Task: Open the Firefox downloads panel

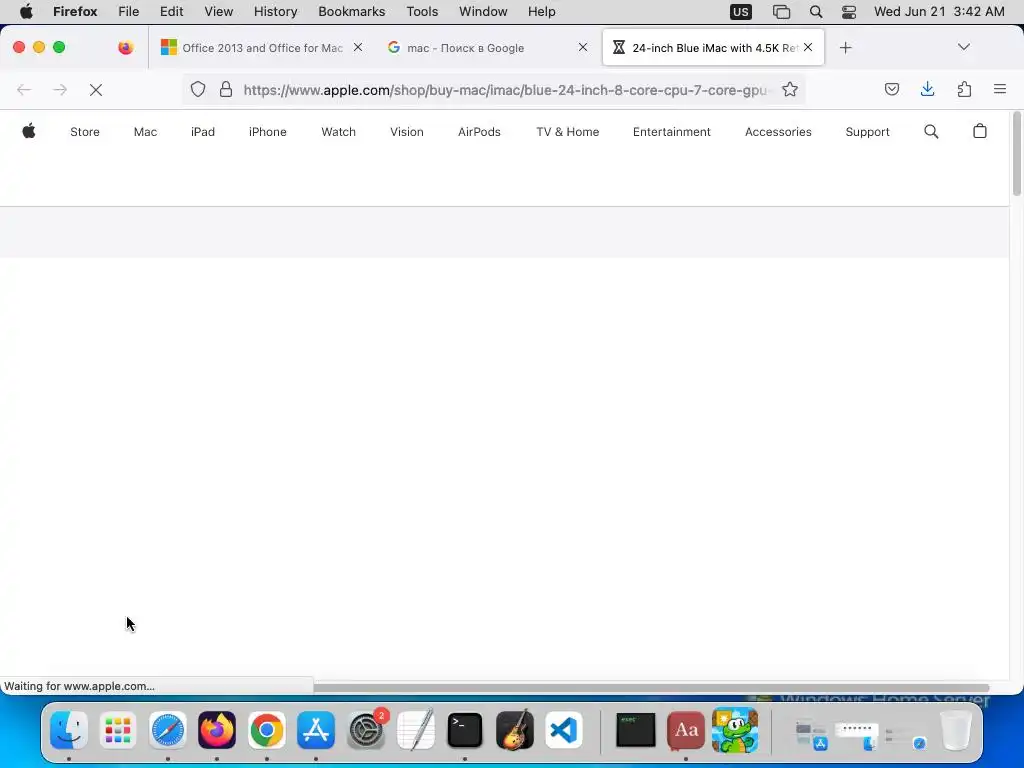Action: pyautogui.click(x=927, y=89)
